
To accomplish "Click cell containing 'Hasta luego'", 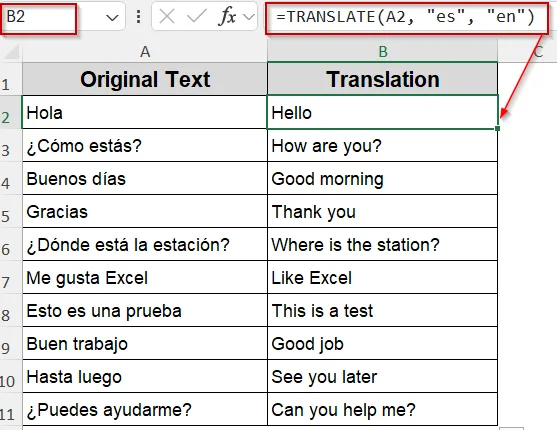I will (x=145, y=377).
